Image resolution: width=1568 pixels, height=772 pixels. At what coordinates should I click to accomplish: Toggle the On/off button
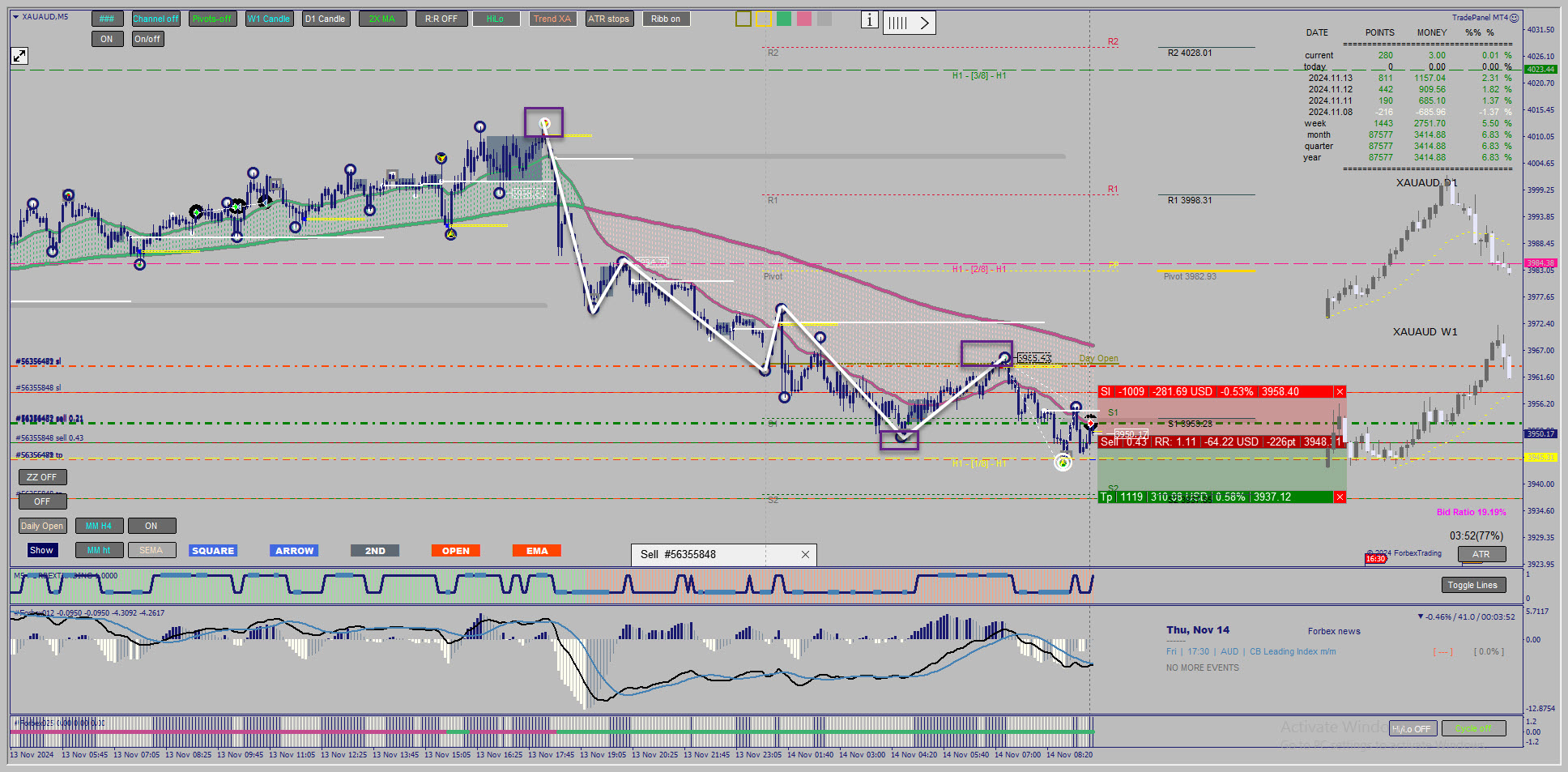tap(147, 39)
